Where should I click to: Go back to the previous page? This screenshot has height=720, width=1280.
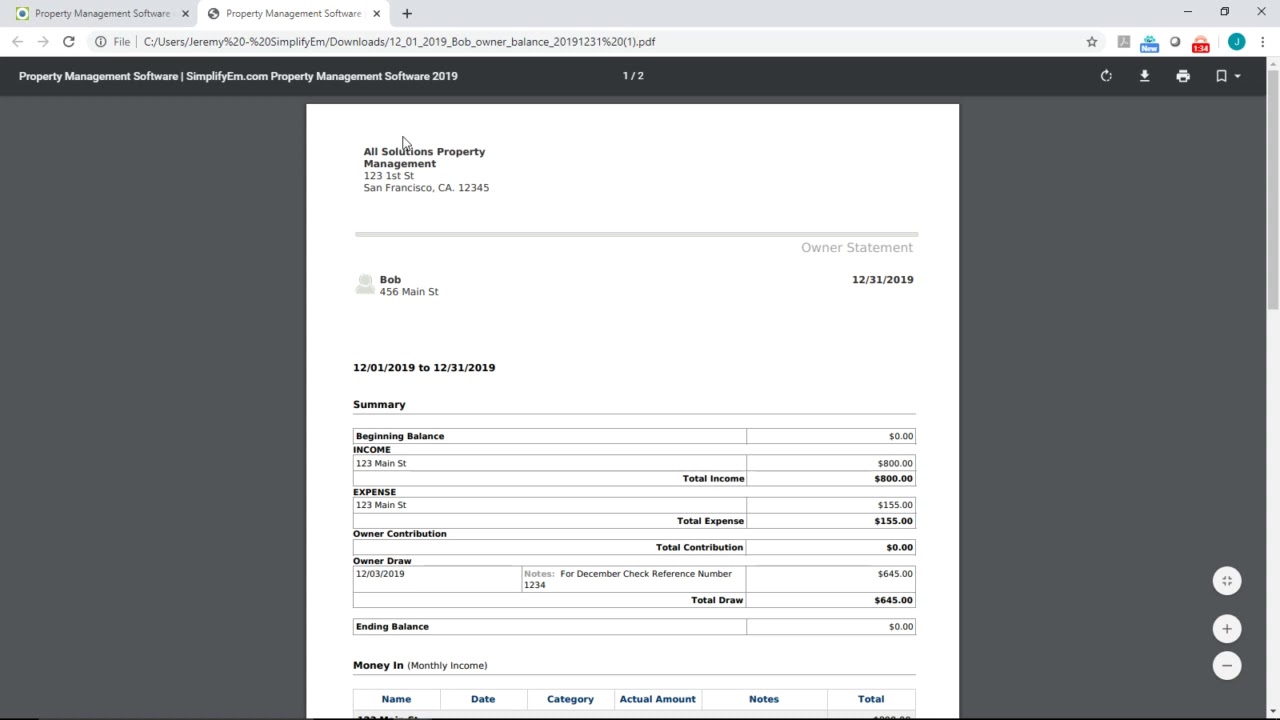(x=17, y=42)
